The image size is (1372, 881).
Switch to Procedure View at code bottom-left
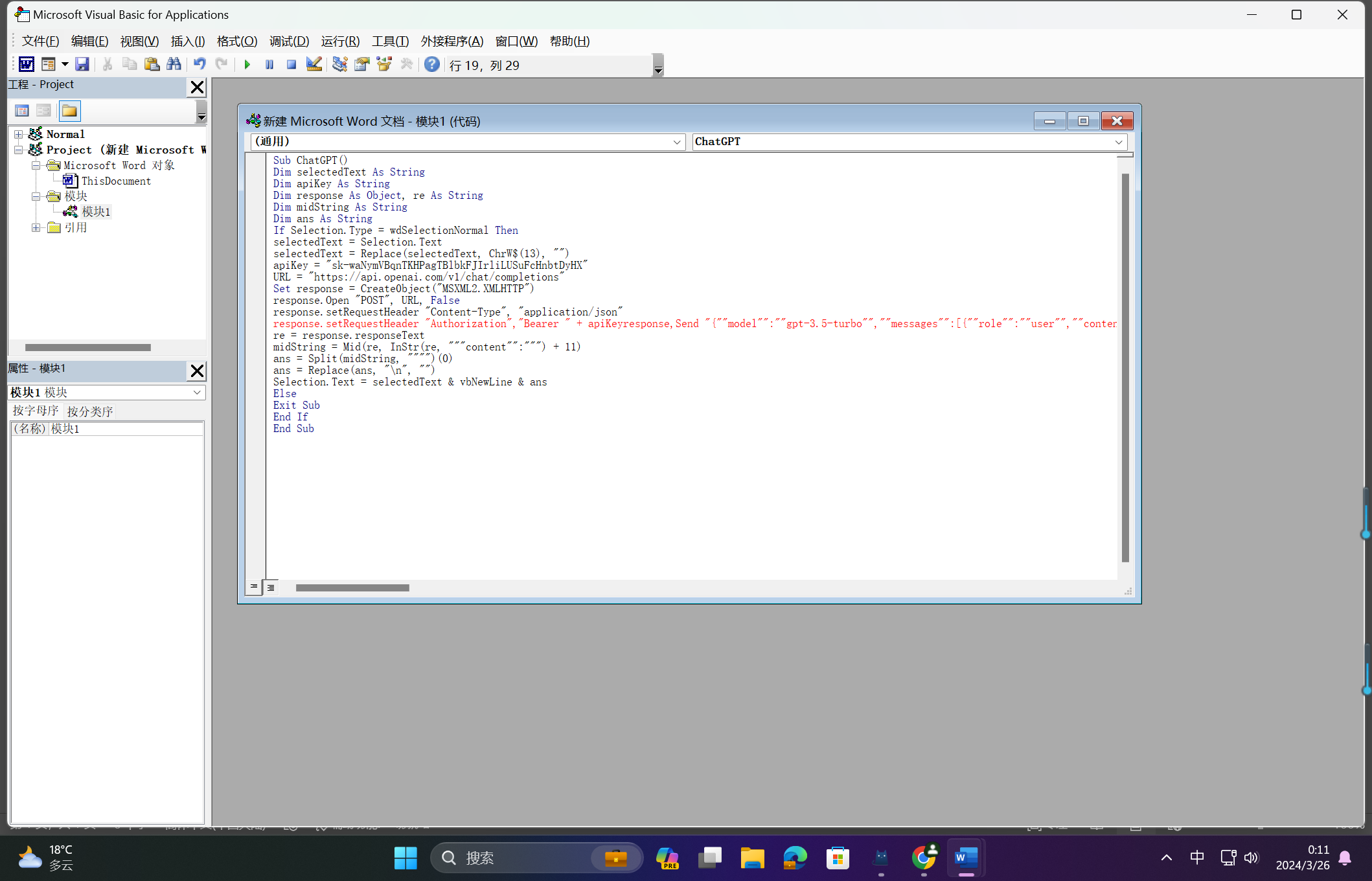pyautogui.click(x=254, y=587)
